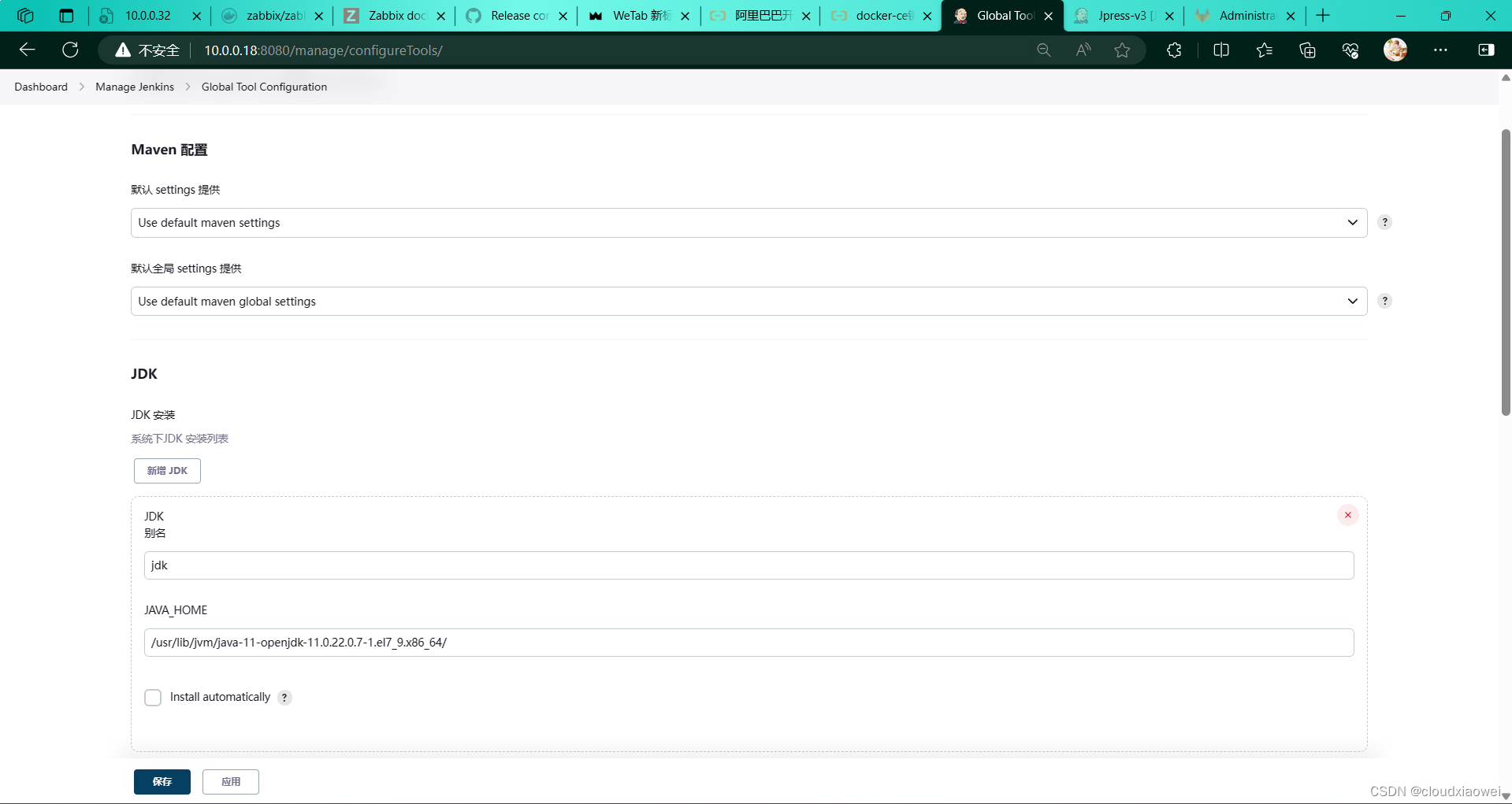Open the not-secure site info warning

147,50
